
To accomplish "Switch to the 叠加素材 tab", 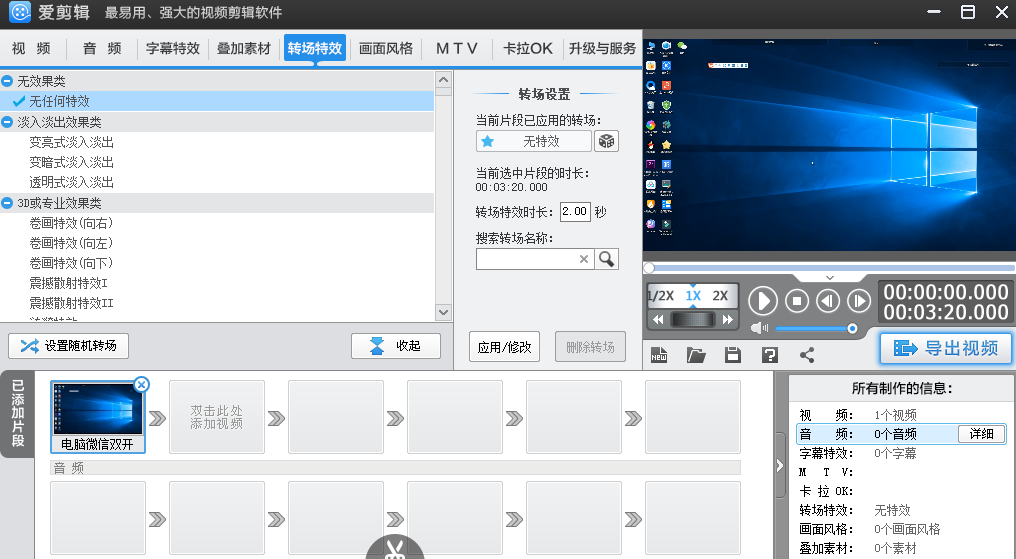I will 244,49.
